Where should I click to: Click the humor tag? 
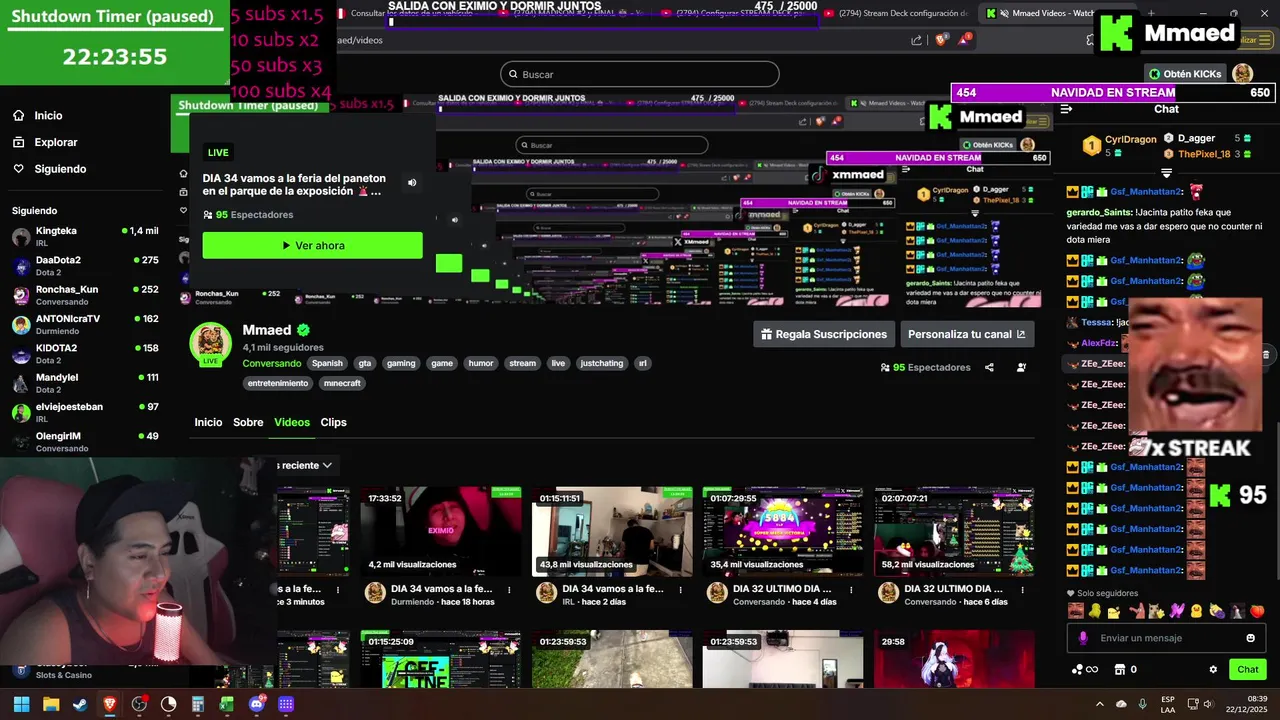pyautogui.click(x=481, y=363)
